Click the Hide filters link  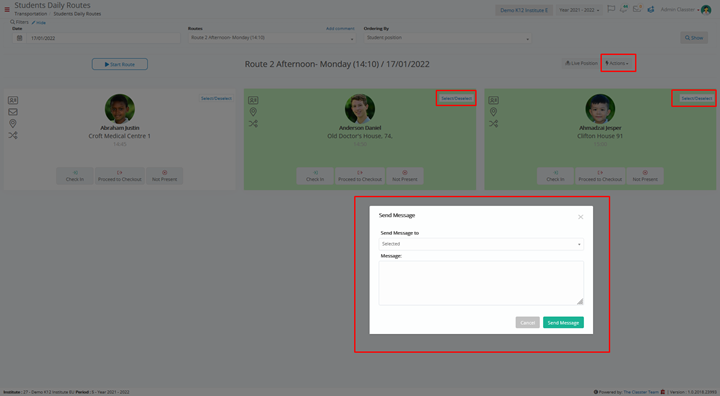click(39, 23)
